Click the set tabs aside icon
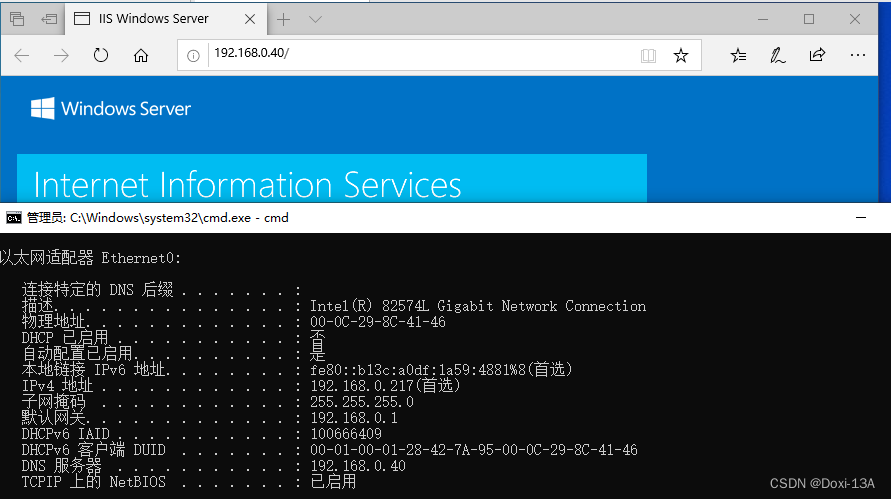The height and width of the screenshot is (499, 891). pos(49,19)
